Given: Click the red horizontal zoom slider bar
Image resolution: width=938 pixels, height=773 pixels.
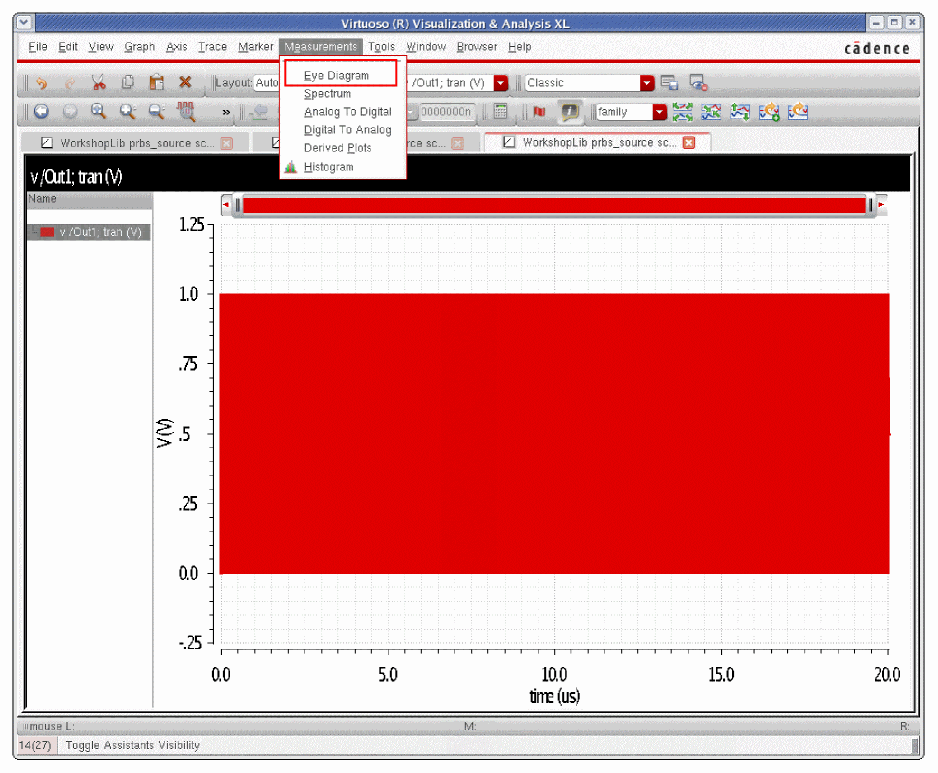Looking at the screenshot, I should (554, 205).
